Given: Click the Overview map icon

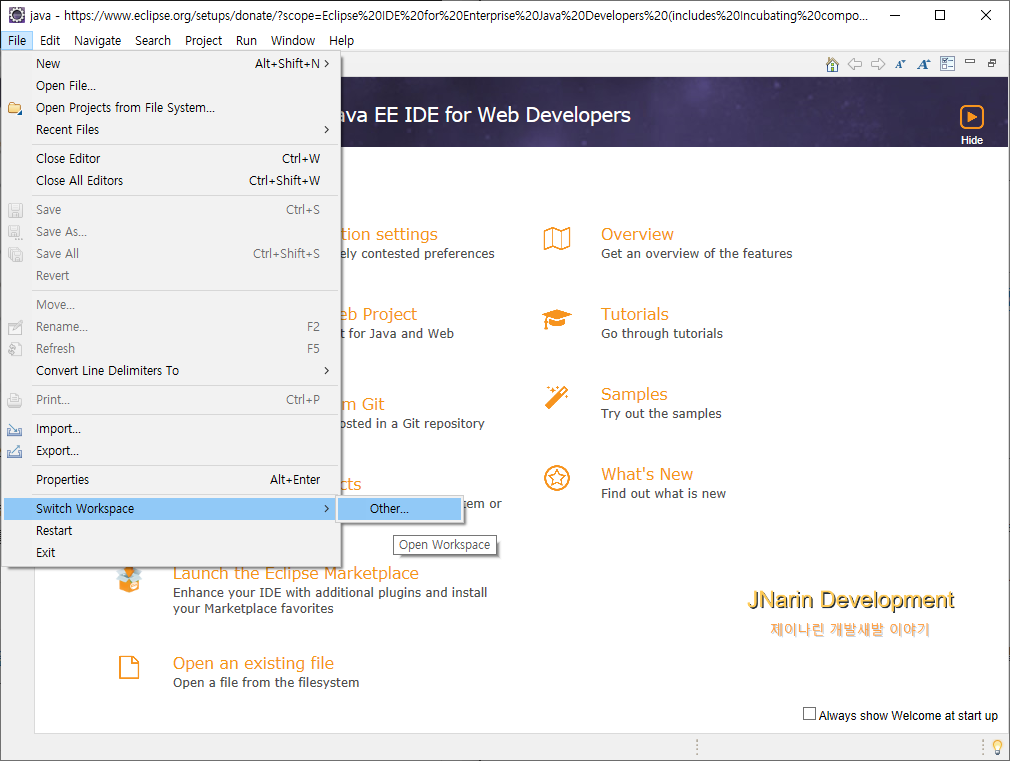Looking at the screenshot, I should pos(557,238).
